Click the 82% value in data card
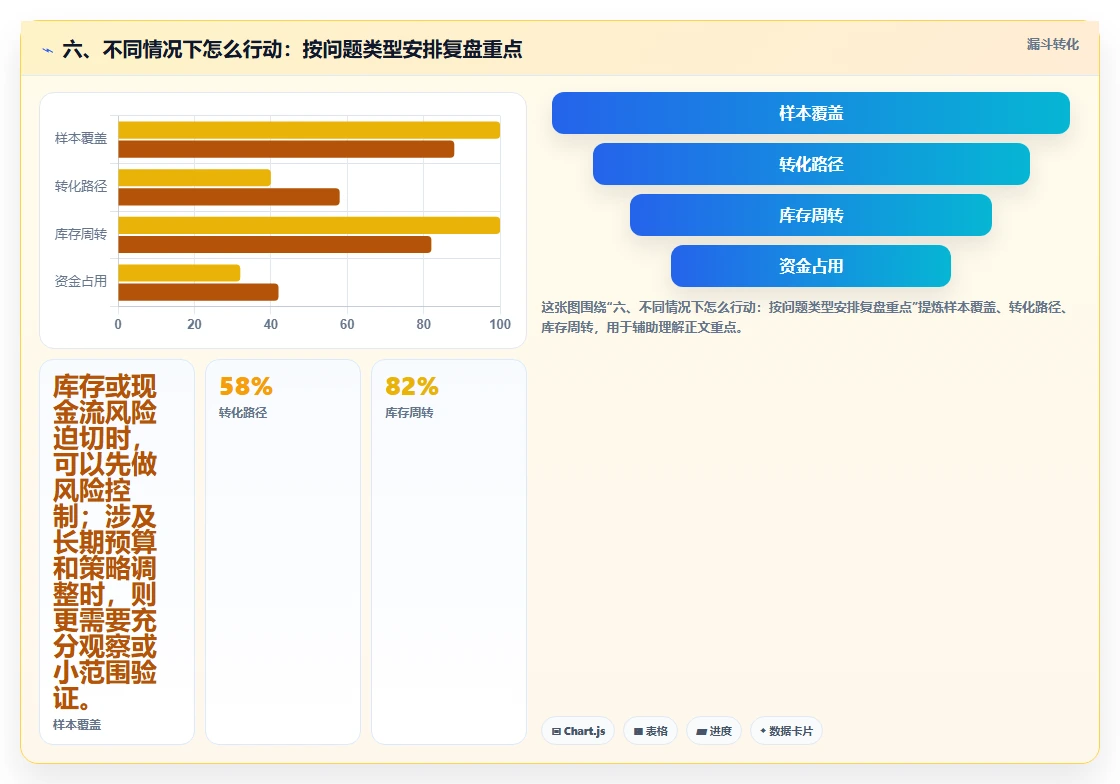1120x784 pixels. (412, 386)
